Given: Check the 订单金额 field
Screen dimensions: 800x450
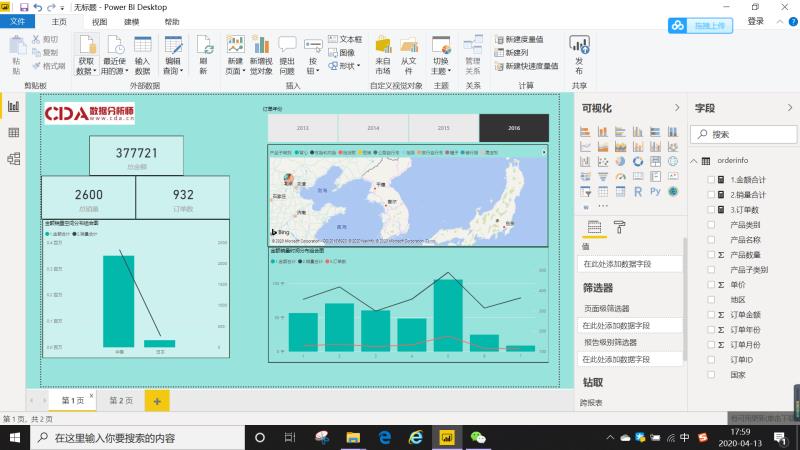Looking at the screenshot, I should (x=711, y=315).
